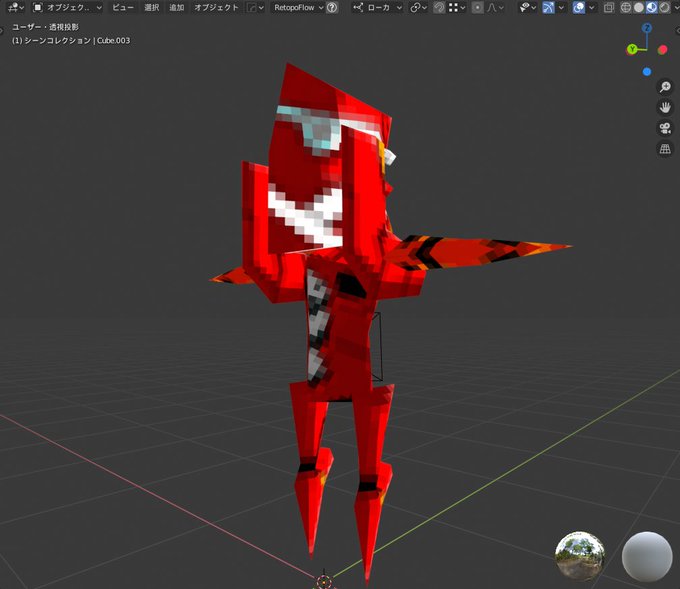Open the proportional falloff curve dropdown
This screenshot has width=680, height=589.
click(x=495, y=7)
